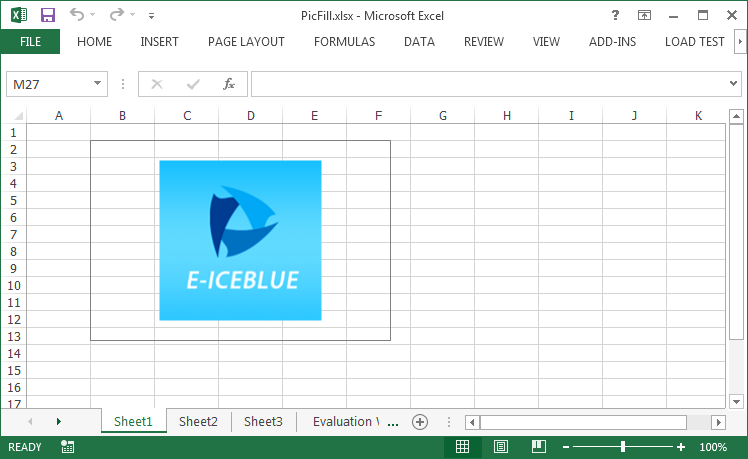
Task: Open the REVIEW tab
Action: (484, 42)
